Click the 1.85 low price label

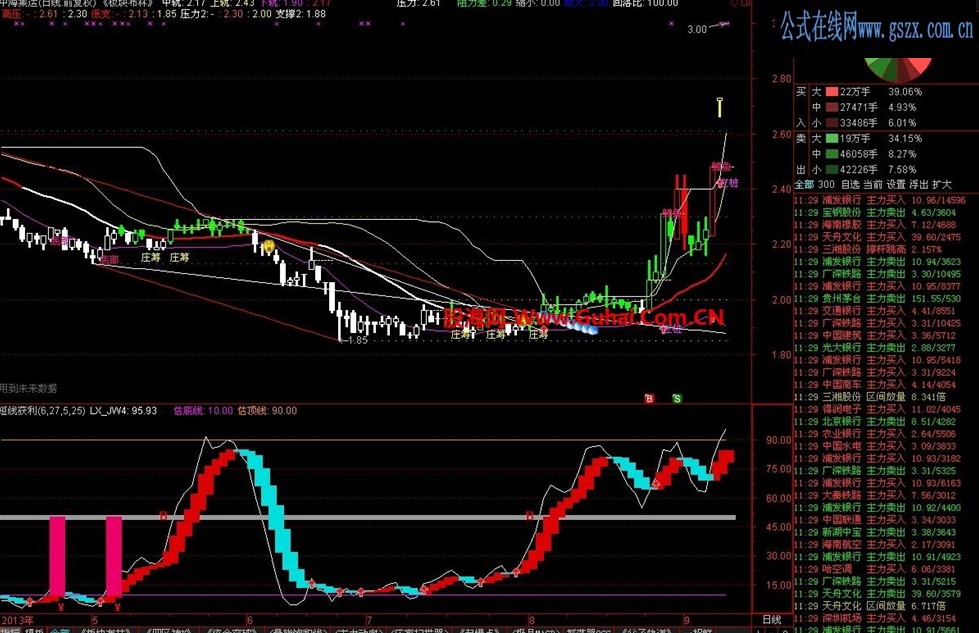pyautogui.click(x=358, y=340)
